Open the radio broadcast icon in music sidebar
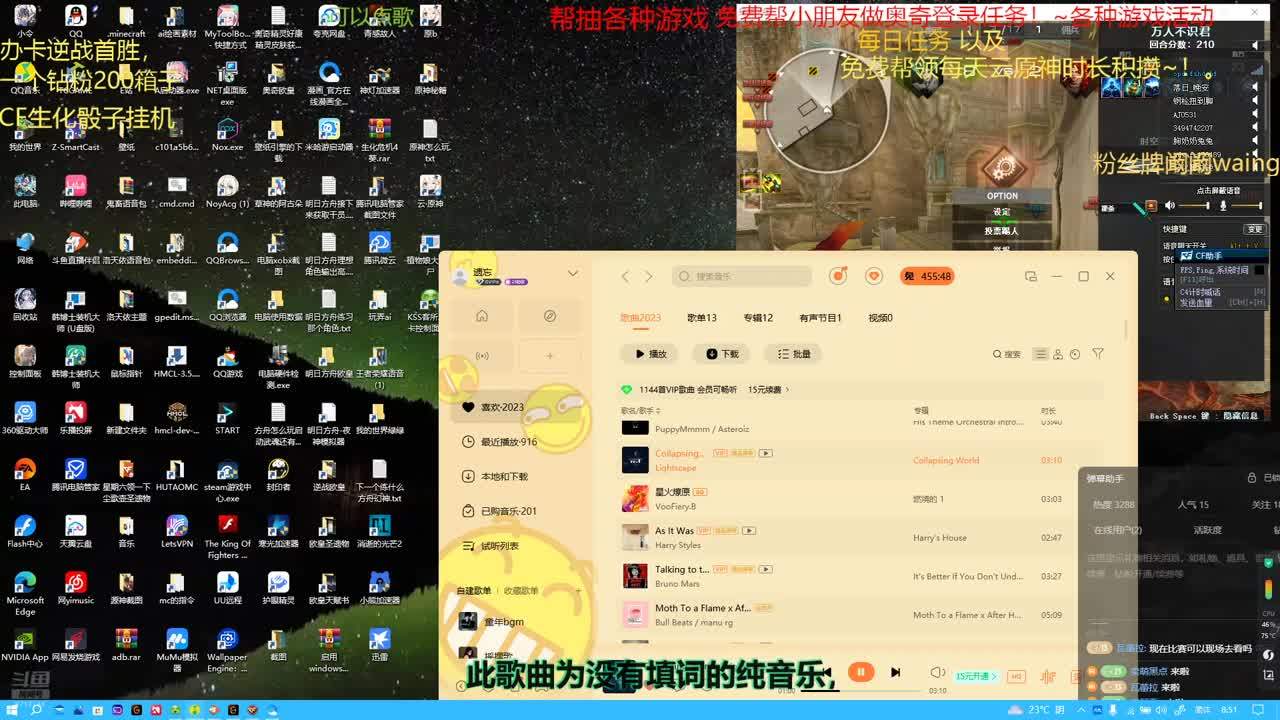This screenshot has height=720, width=1280. 482,356
